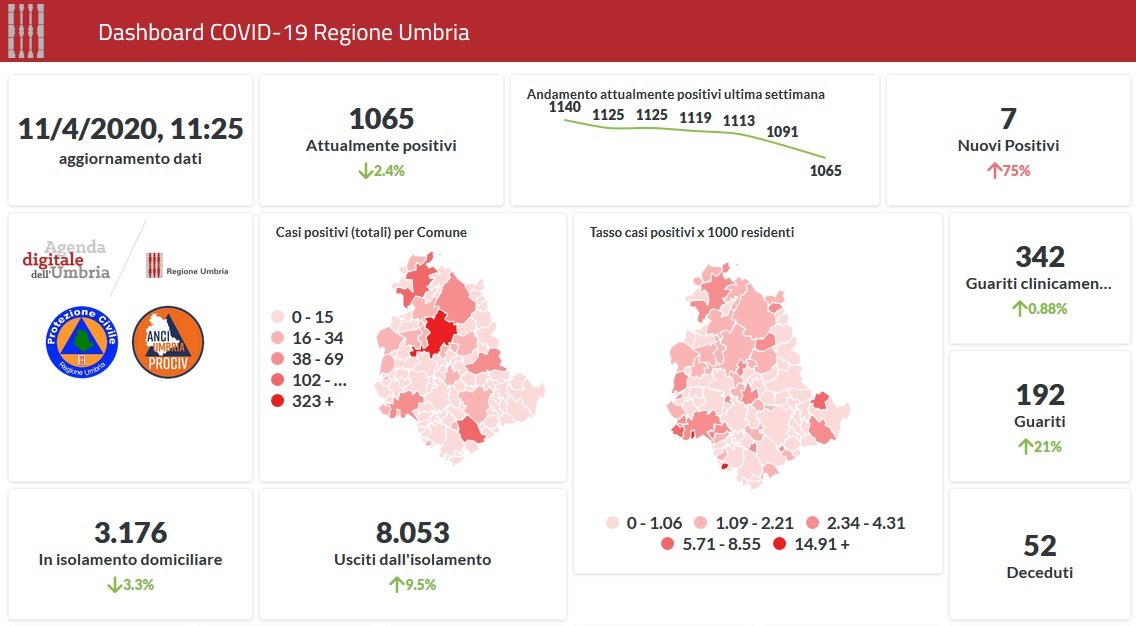Click the Deceduti count card
1136x626 pixels.
point(1039,555)
